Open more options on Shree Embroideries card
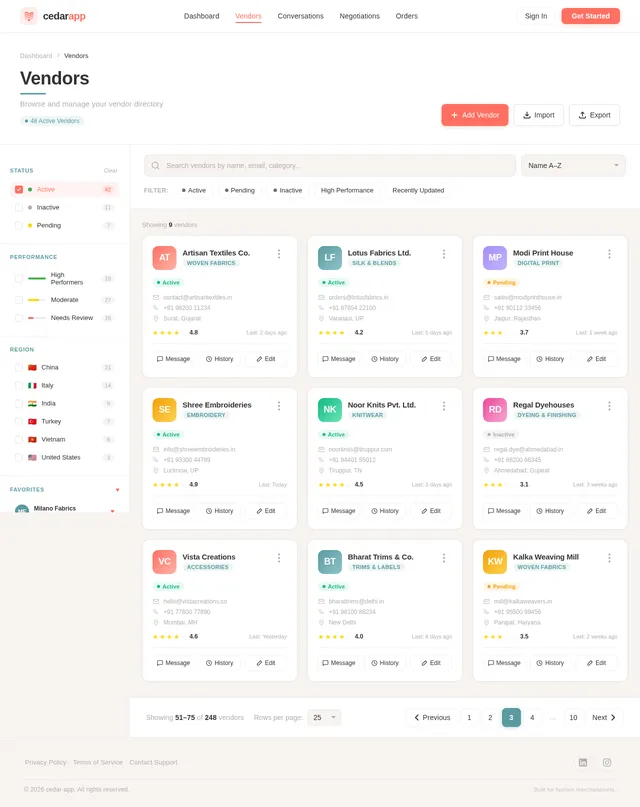Viewport: 640px width, 807px height. [x=279, y=406]
